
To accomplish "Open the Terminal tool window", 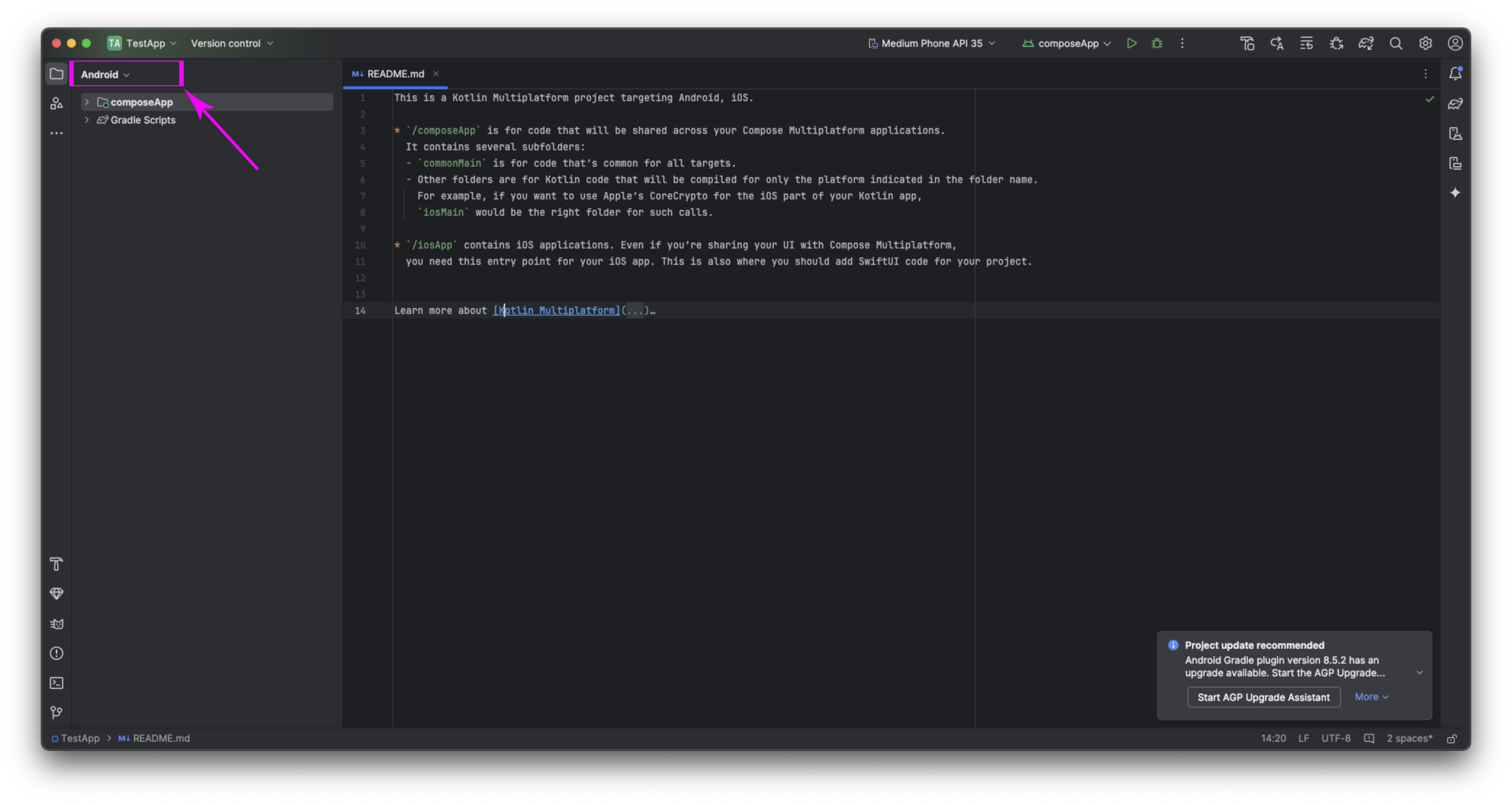I will pos(56,683).
